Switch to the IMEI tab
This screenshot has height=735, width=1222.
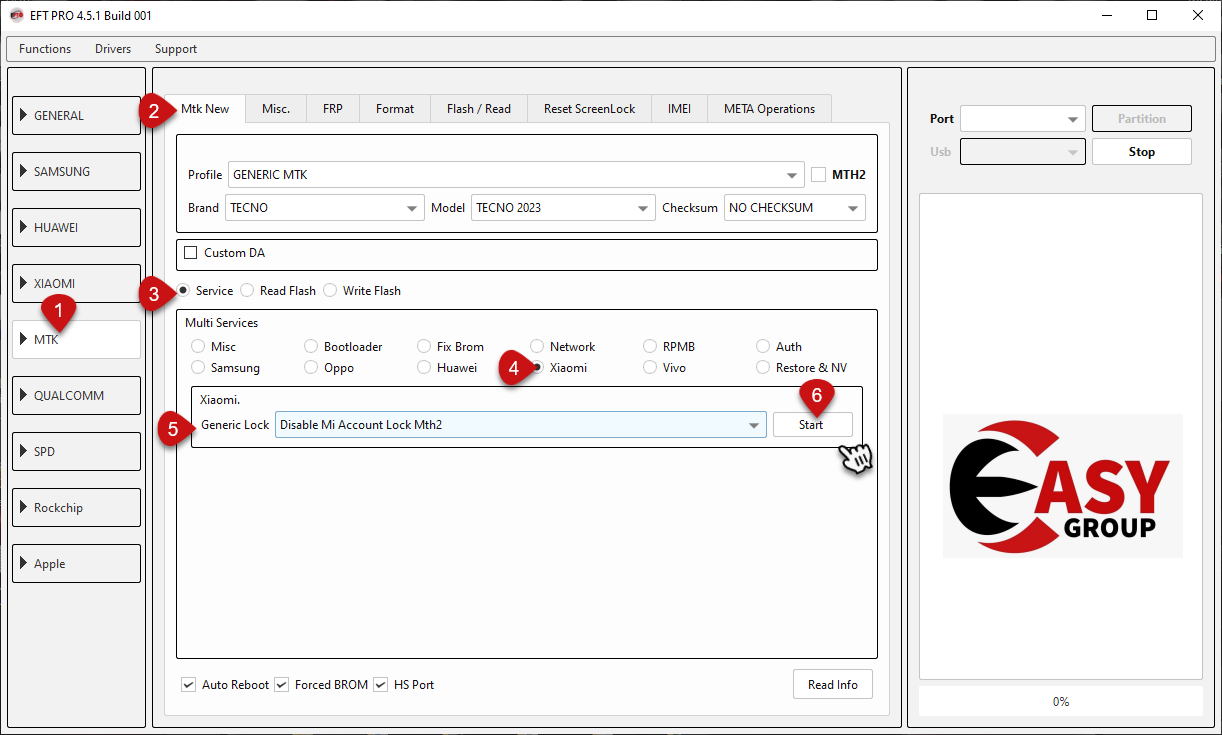(679, 109)
